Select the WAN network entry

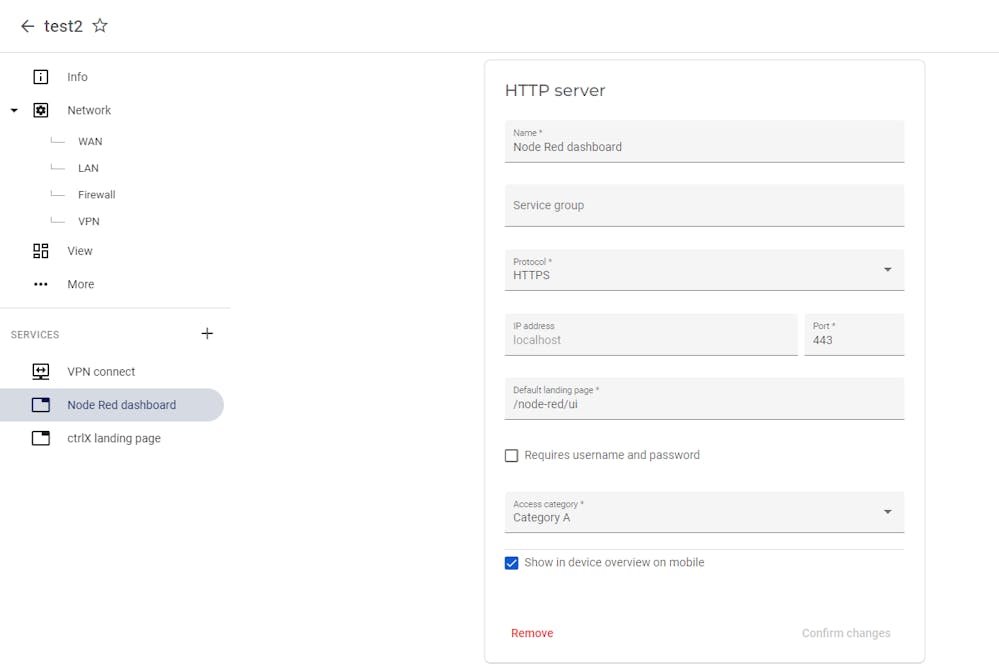[90, 142]
